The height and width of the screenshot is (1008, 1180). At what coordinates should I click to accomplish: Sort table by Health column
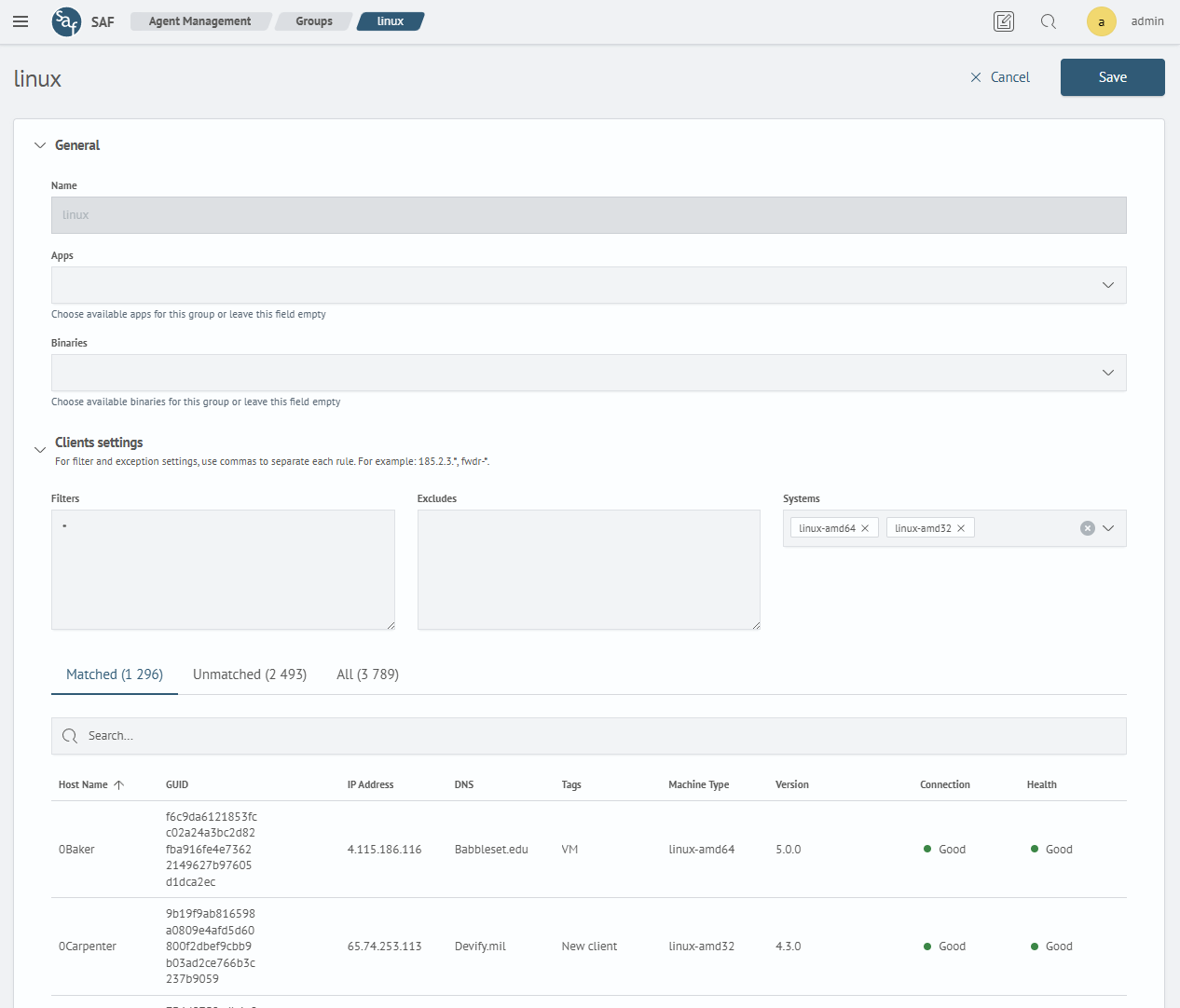coord(1042,784)
